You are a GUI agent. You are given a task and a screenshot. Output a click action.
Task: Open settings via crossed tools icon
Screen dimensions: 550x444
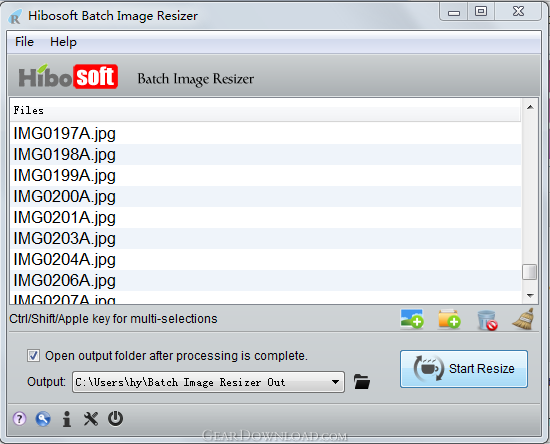coord(91,419)
